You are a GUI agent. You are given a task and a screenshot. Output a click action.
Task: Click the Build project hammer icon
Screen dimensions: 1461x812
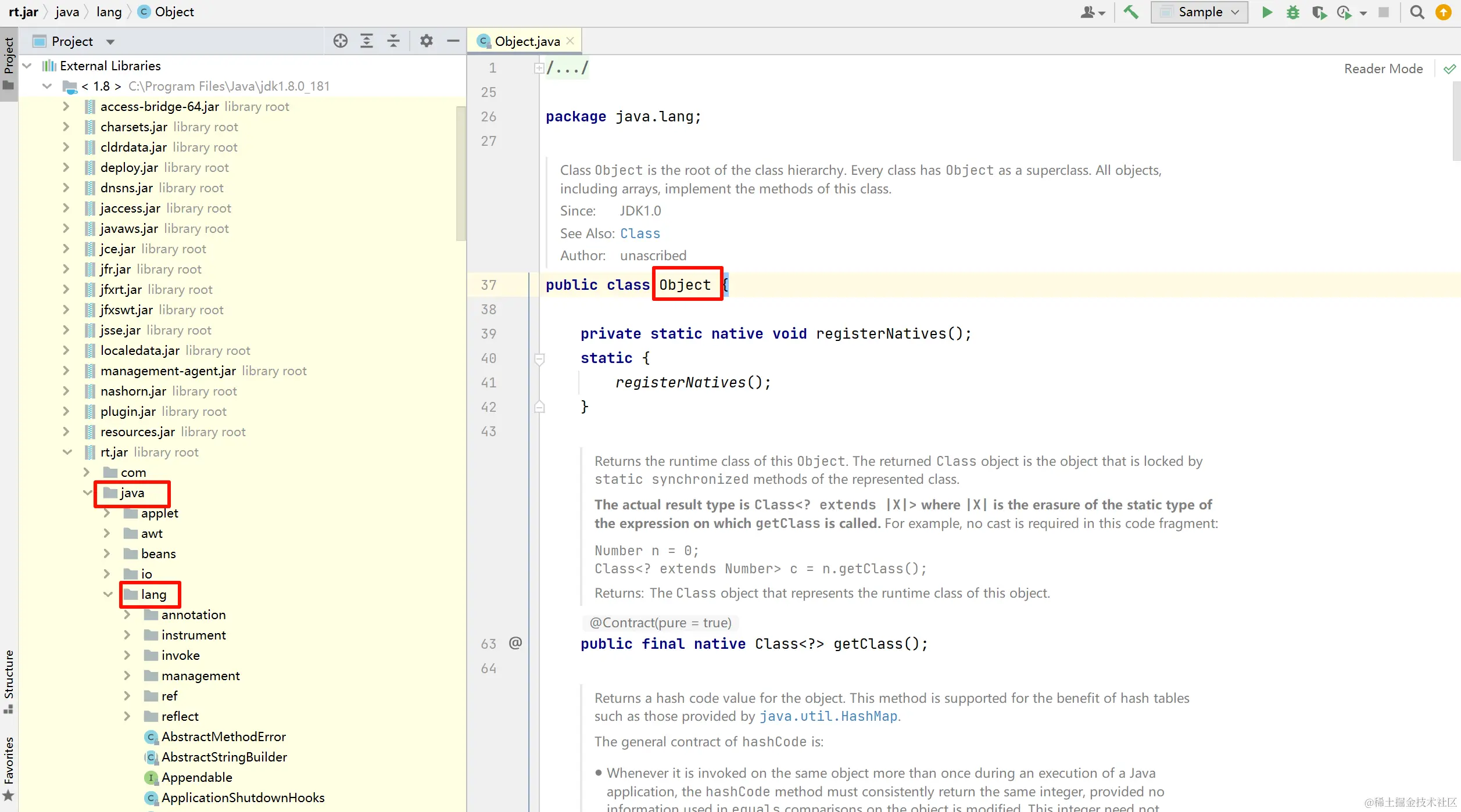1130,12
